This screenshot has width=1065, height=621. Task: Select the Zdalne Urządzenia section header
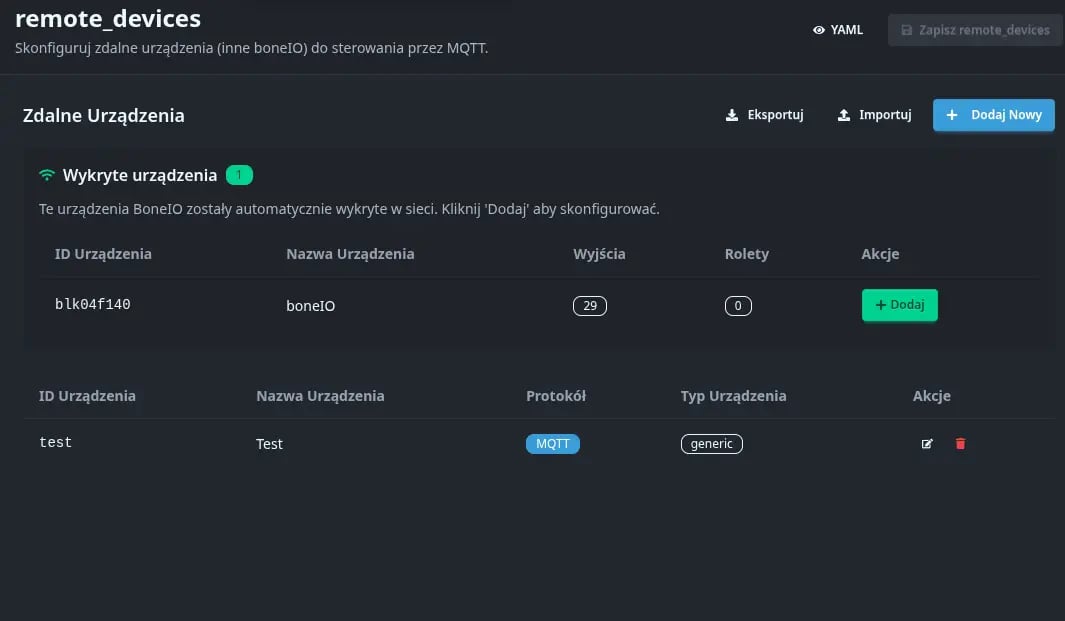[103, 115]
